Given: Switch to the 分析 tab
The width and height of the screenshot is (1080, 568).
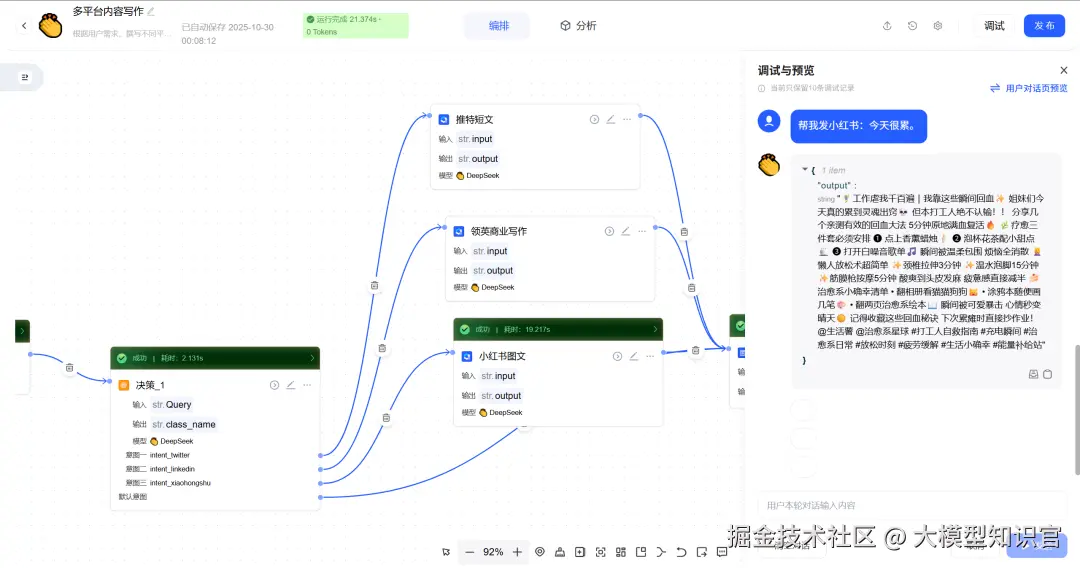Looking at the screenshot, I should click(578, 26).
